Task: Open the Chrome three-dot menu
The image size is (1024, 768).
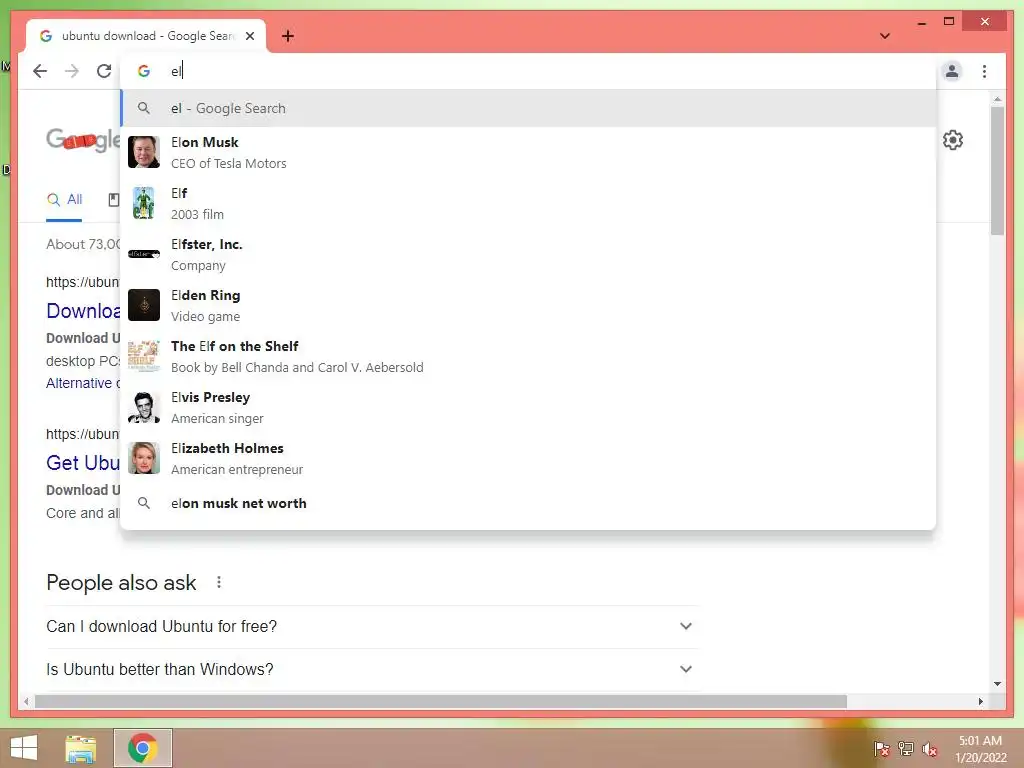Action: pyautogui.click(x=984, y=71)
